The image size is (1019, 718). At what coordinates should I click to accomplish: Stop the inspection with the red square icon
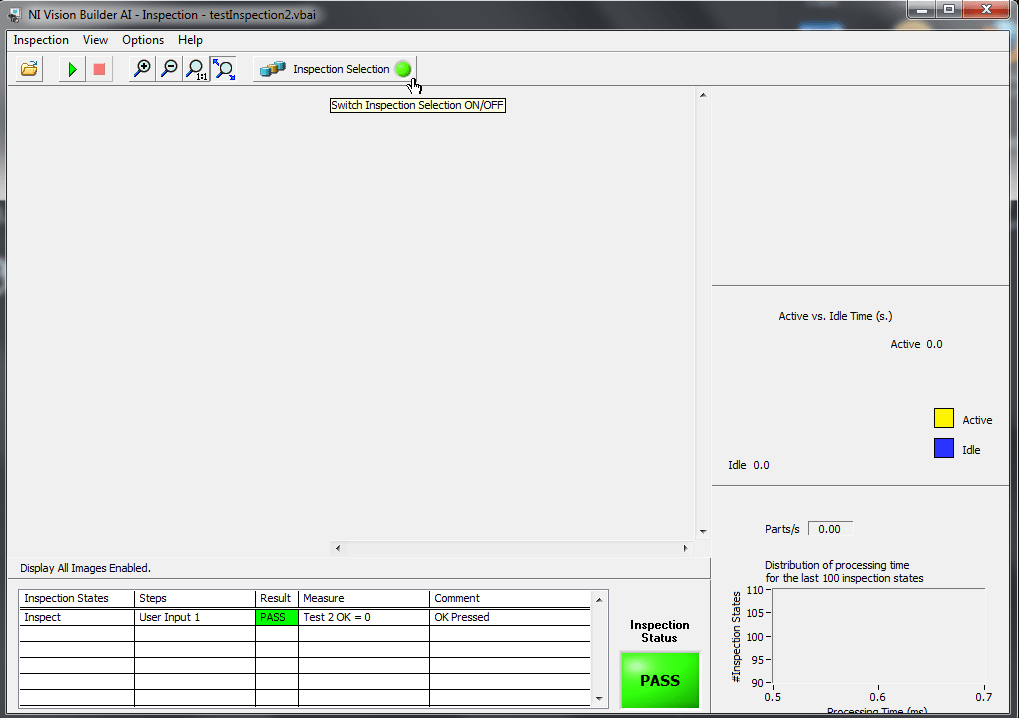[98, 68]
